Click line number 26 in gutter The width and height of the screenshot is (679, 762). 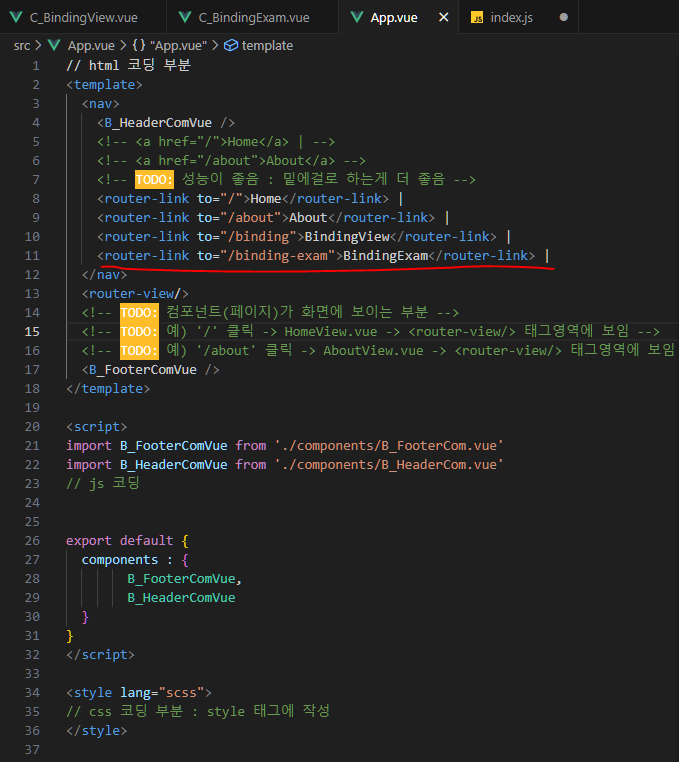(x=32, y=540)
